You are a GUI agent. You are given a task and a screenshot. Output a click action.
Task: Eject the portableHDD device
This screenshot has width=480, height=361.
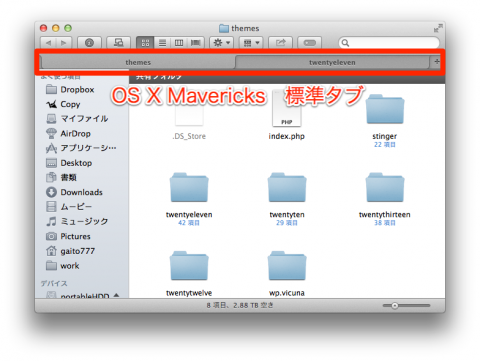[x=116, y=295]
